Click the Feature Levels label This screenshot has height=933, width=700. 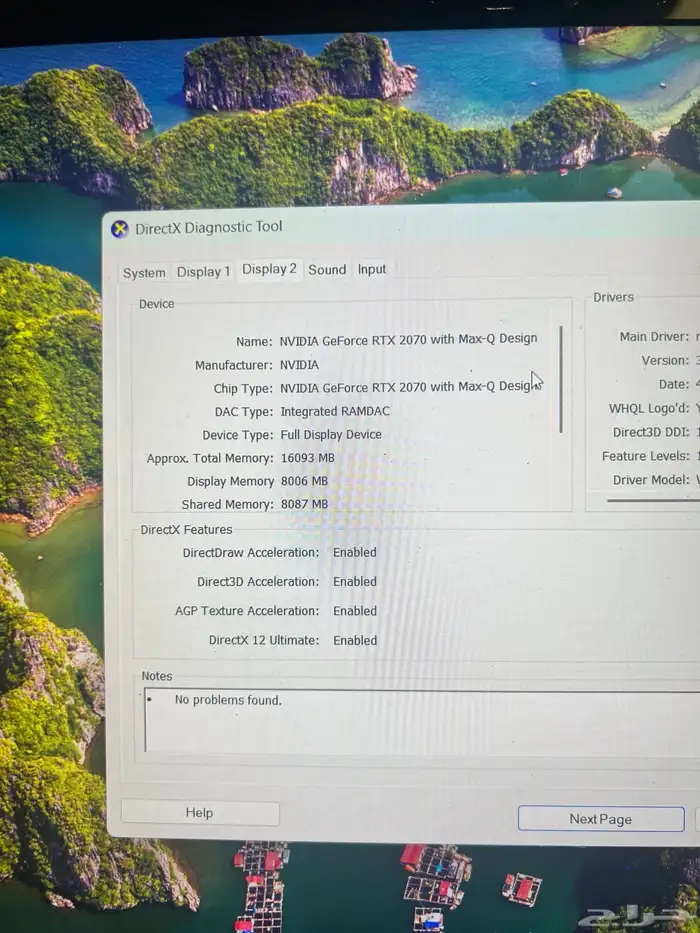tap(646, 456)
